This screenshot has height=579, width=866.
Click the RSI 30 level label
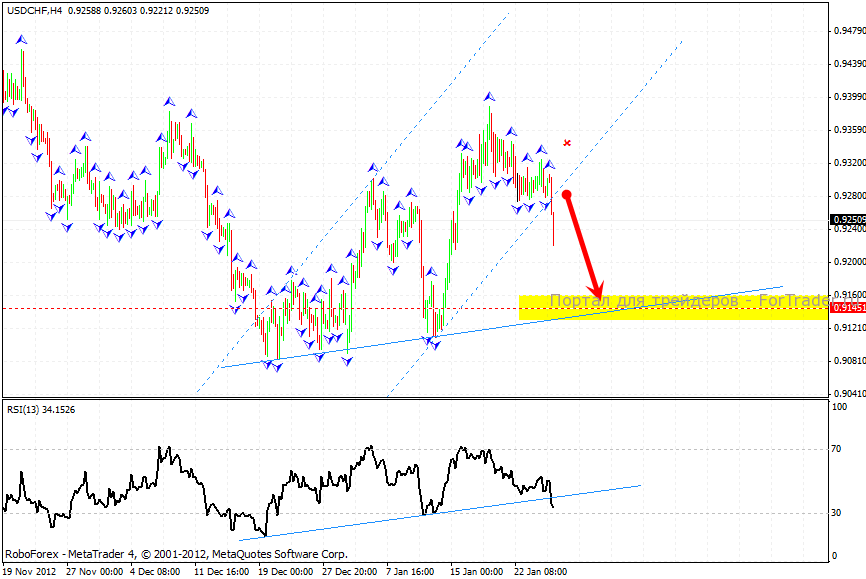coord(836,513)
